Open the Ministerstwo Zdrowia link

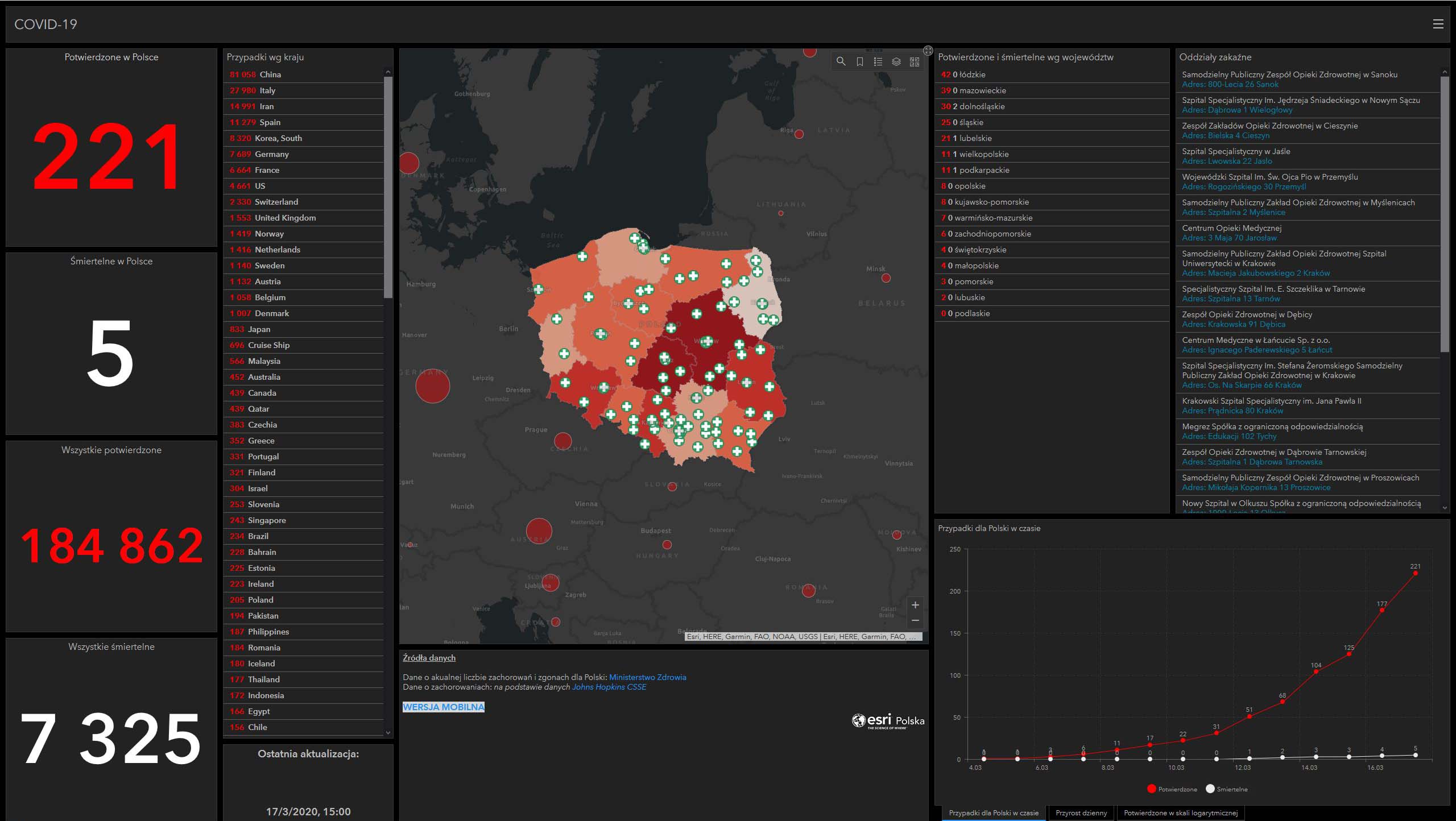coord(647,677)
